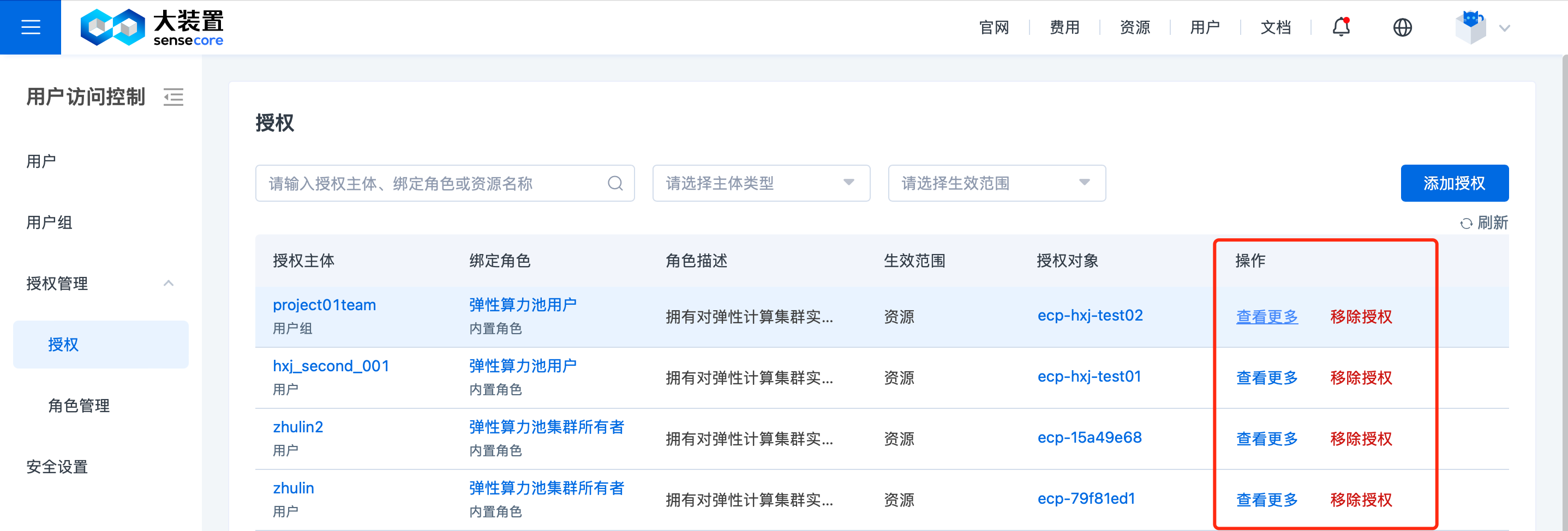Click 查看更多 for project01team row
This screenshot has height=531, width=1568.
(x=1267, y=317)
